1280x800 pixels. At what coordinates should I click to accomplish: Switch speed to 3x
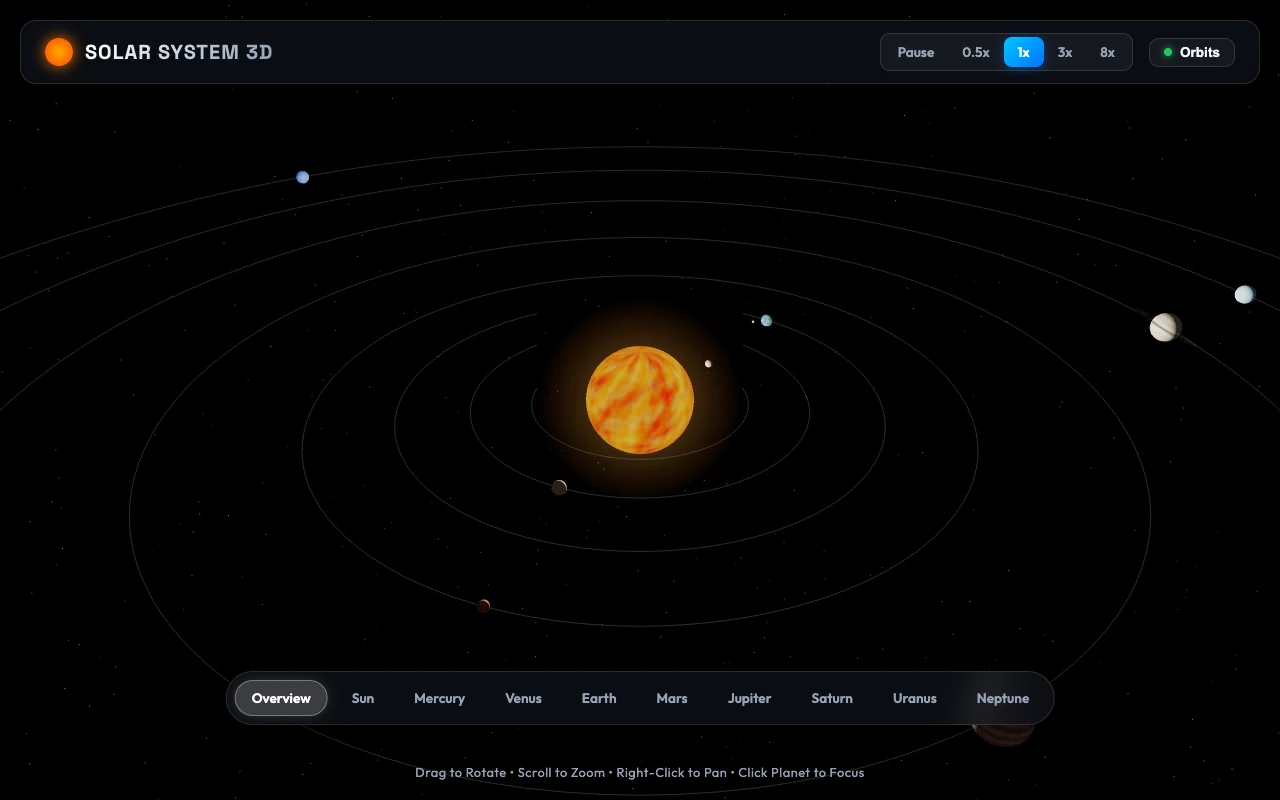1065,52
